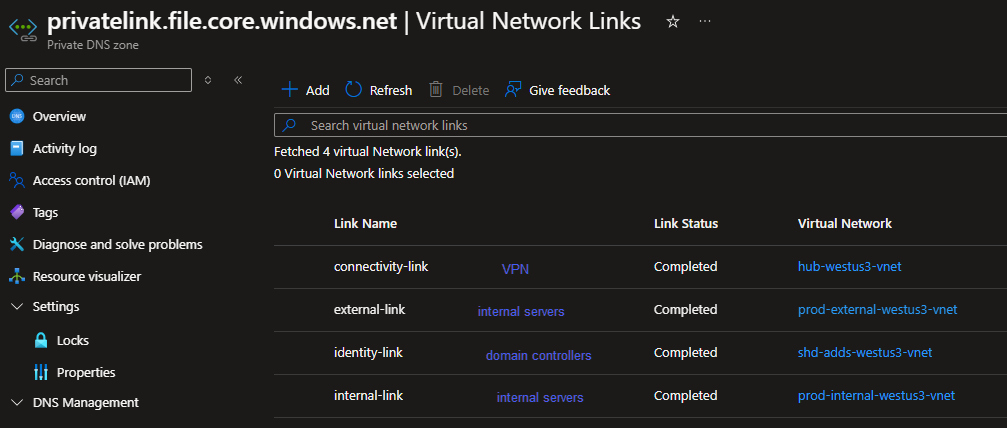Click the Locks padlock icon
The width and height of the screenshot is (1007, 428).
(x=41, y=340)
